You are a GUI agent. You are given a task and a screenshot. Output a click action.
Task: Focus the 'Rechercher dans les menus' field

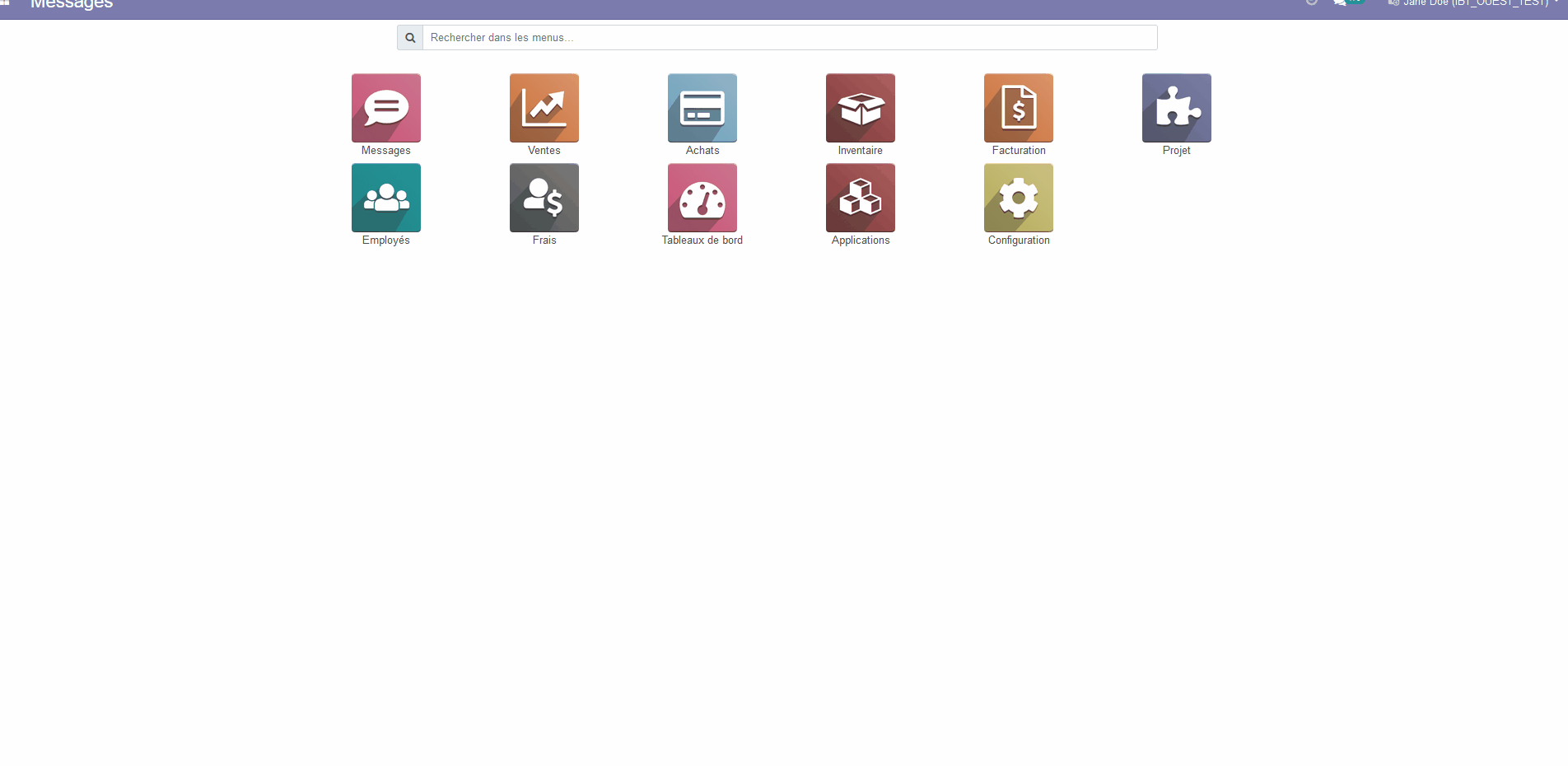pyautogui.click(x=789, y=38)
